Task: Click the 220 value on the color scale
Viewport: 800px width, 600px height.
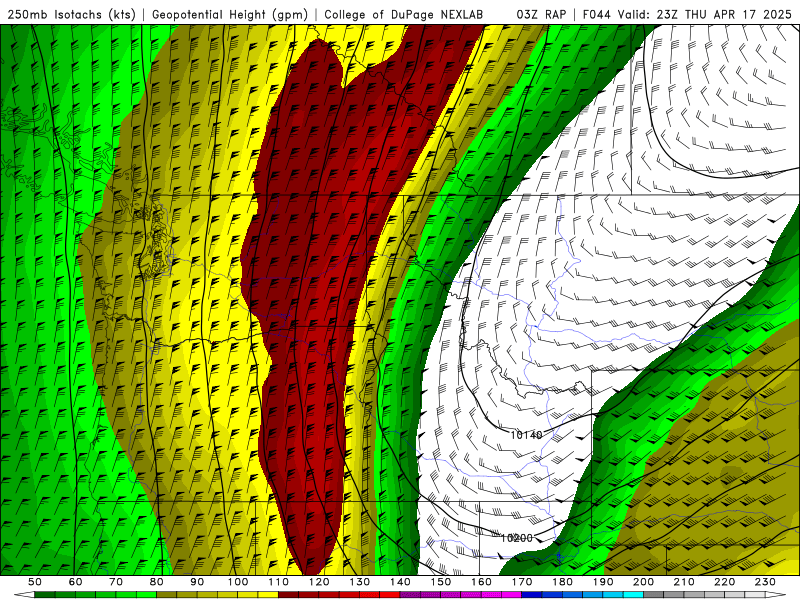Action: coord(724,582)
